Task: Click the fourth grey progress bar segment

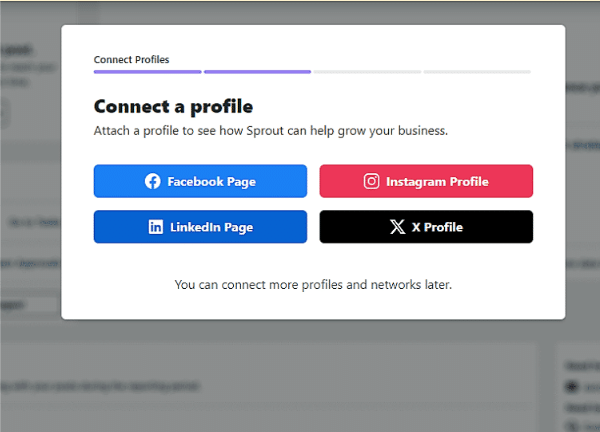Action: pos(477,72)
